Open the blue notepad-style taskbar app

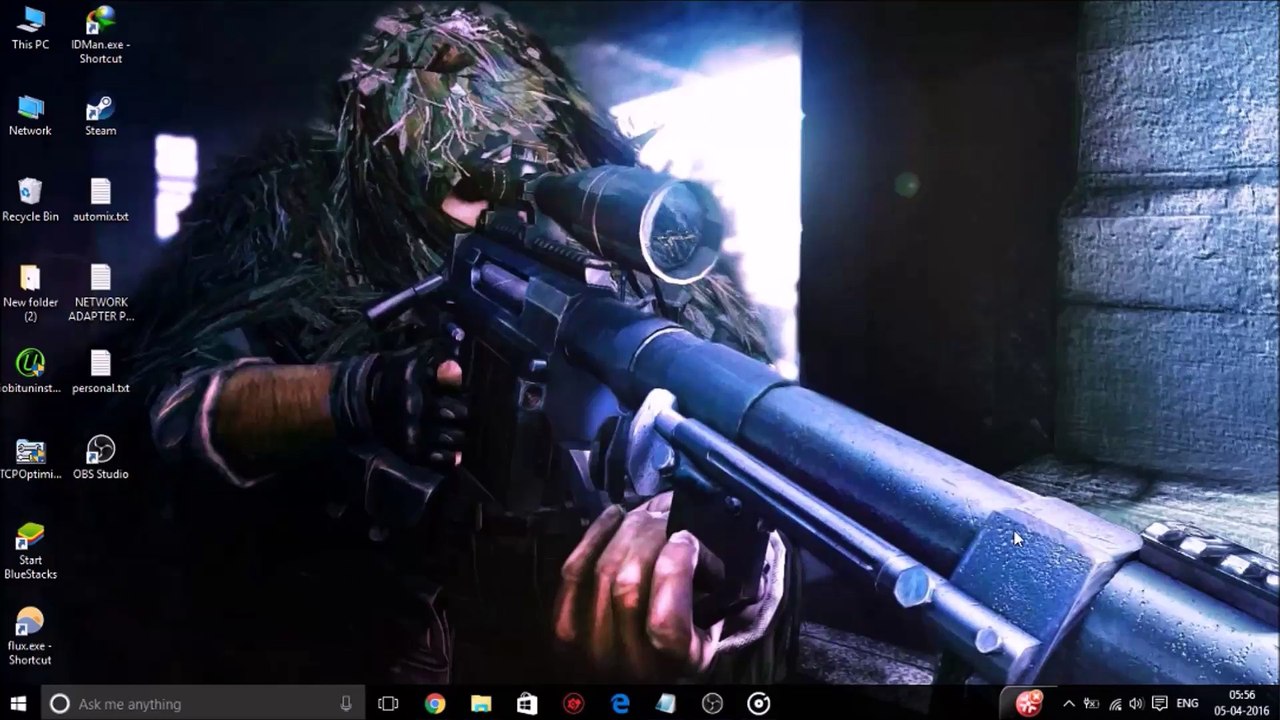tap(666, 704)
